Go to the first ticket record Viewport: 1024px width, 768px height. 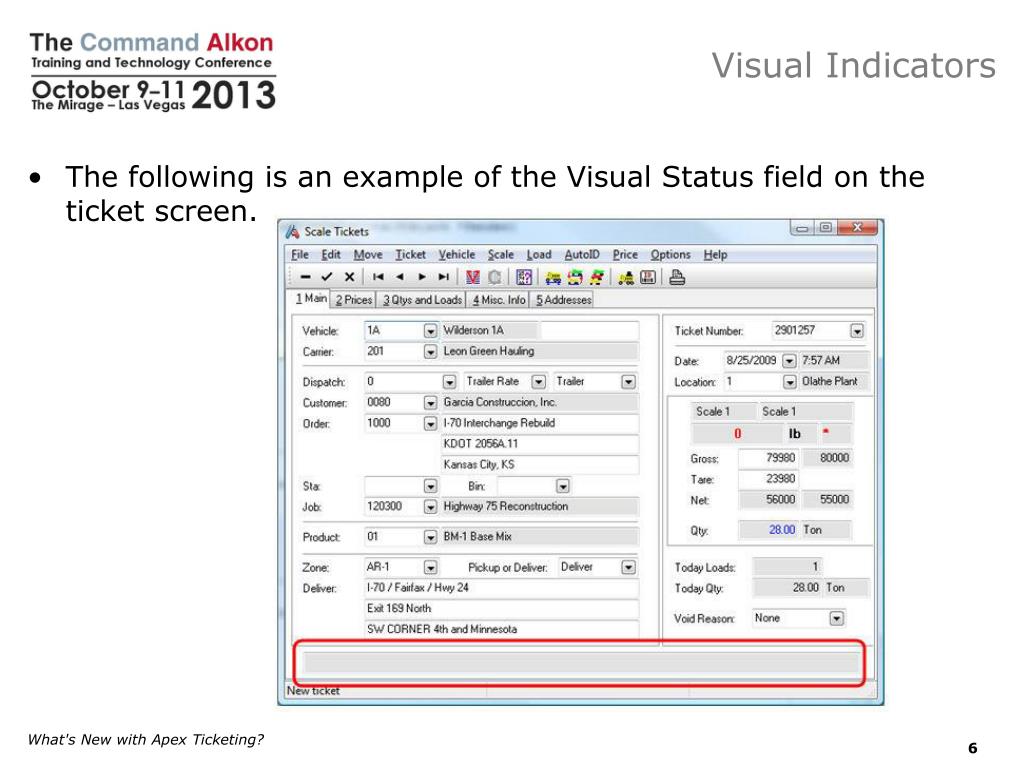coord(378,277)
